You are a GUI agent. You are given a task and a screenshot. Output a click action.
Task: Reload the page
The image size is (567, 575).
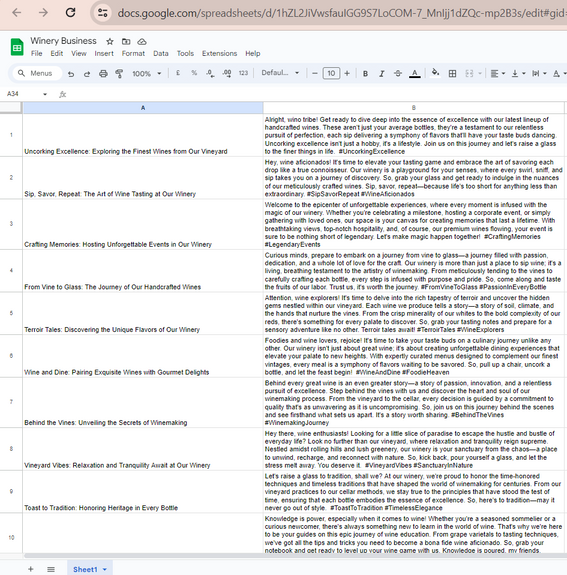tap(70, 13)
